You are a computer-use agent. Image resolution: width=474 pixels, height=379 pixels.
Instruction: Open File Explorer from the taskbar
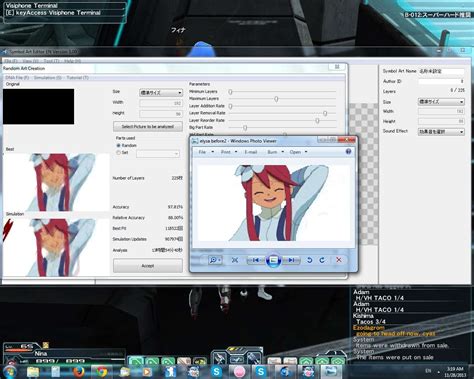tap(33, 372)
